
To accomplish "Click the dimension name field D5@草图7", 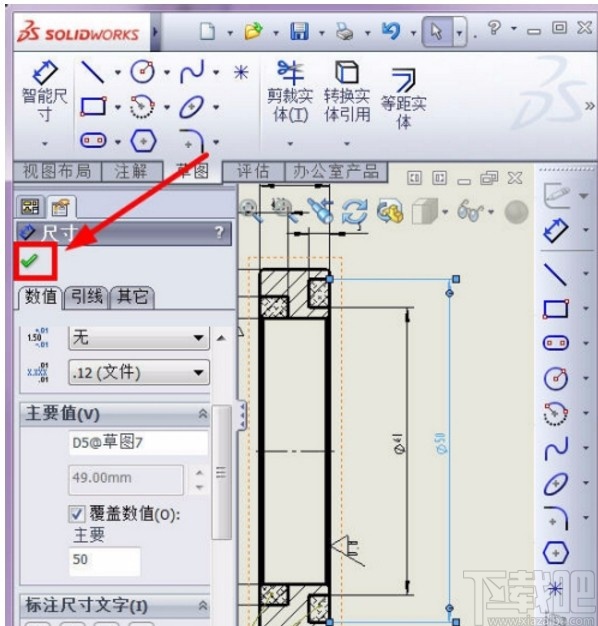I will tap(138, 442).
